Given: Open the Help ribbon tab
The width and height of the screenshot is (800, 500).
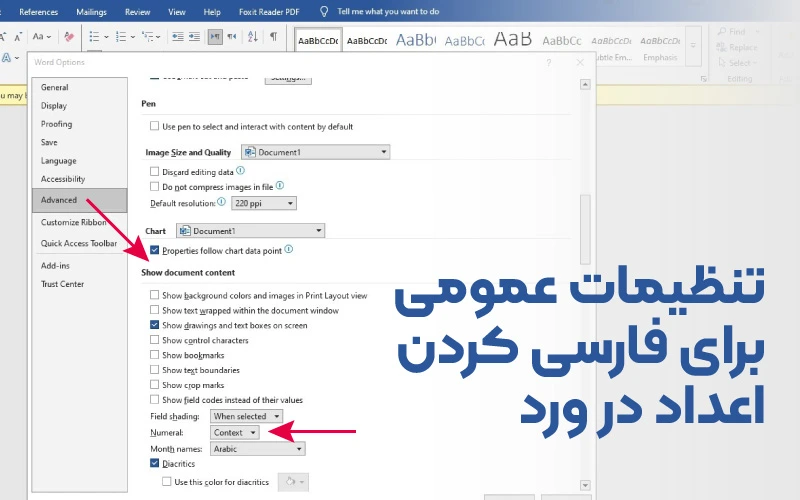Looking at the screenshot, I should 212,12.
